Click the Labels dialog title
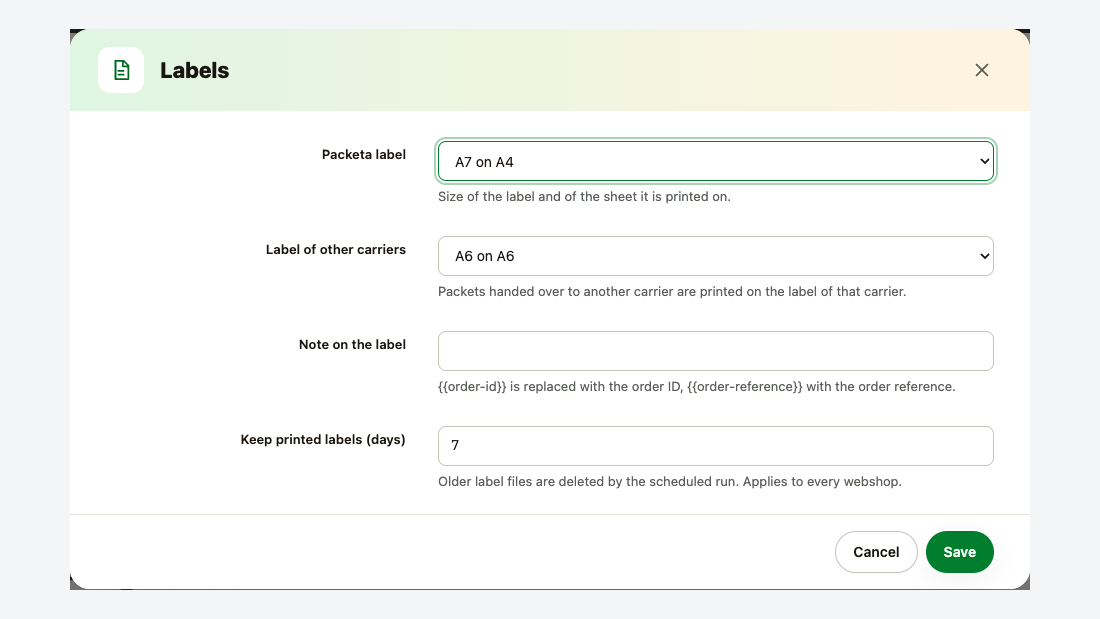 pyautogui.click(x=194, y=70)
